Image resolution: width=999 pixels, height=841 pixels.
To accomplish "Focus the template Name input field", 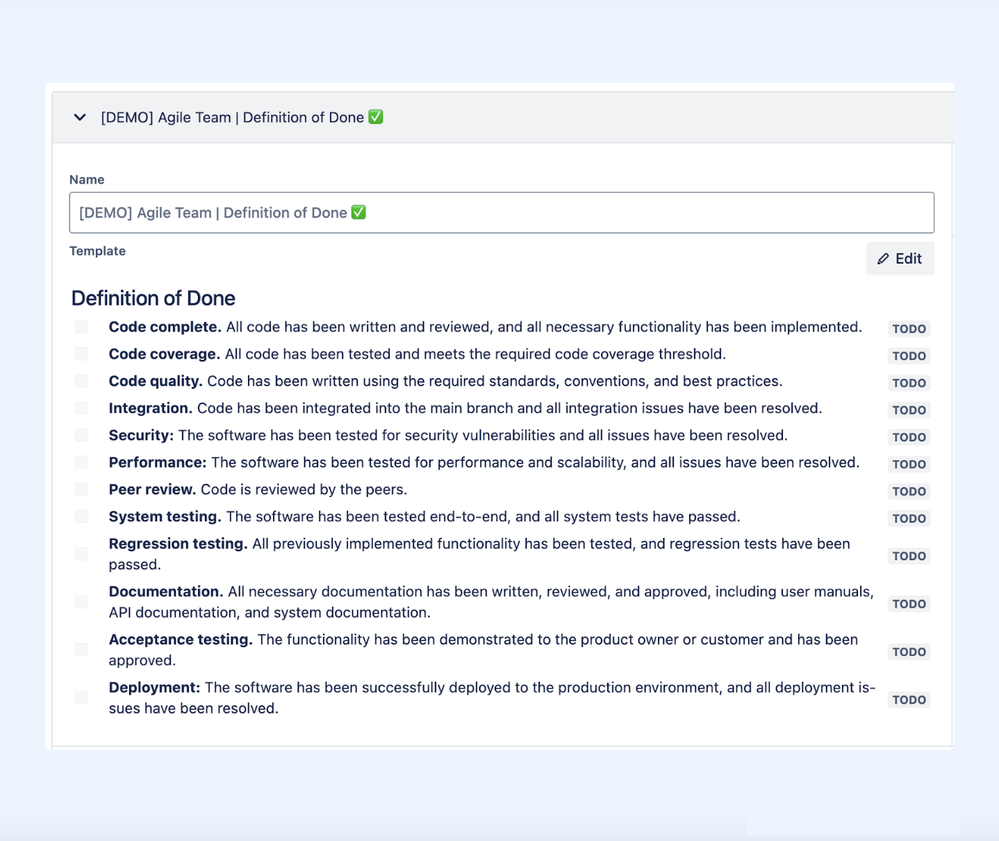I will coord(501,213).
